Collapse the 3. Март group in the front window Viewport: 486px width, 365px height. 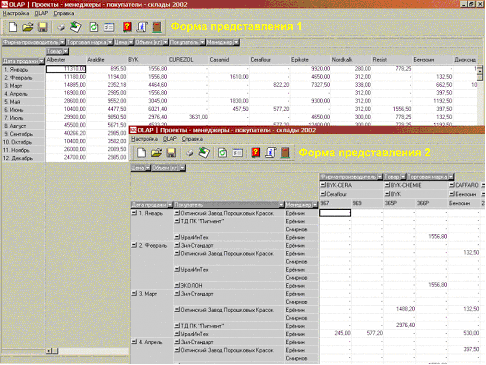pyautogui.click(x=134, y=293)
